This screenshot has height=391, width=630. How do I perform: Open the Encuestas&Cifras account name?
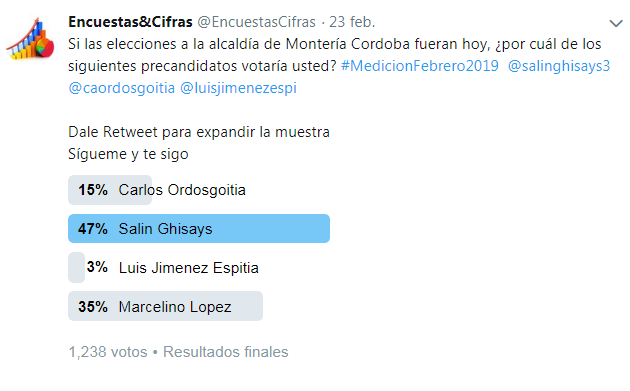(130, 22)
